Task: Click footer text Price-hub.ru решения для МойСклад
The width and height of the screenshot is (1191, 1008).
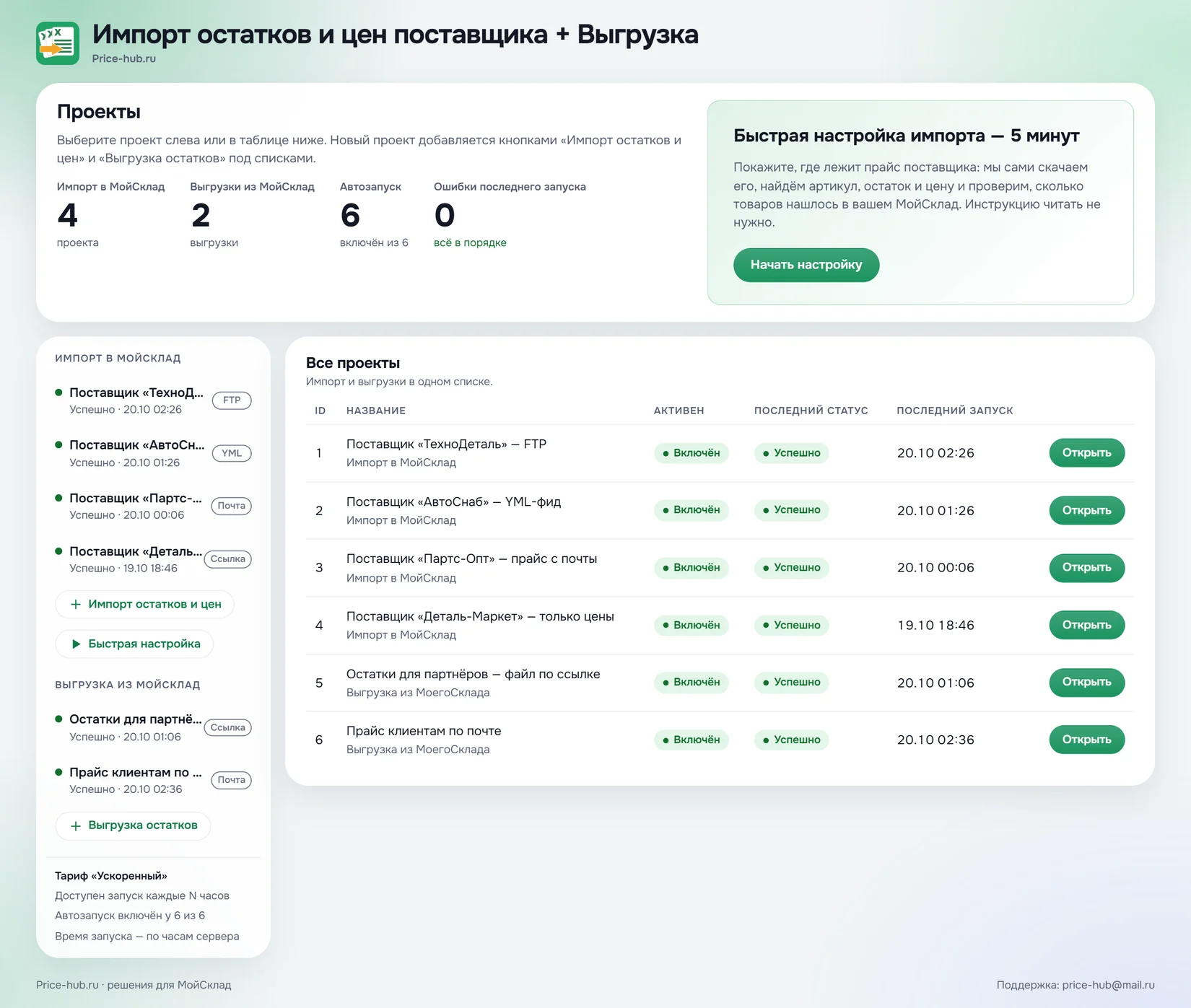Action: [x=134, y=985]
